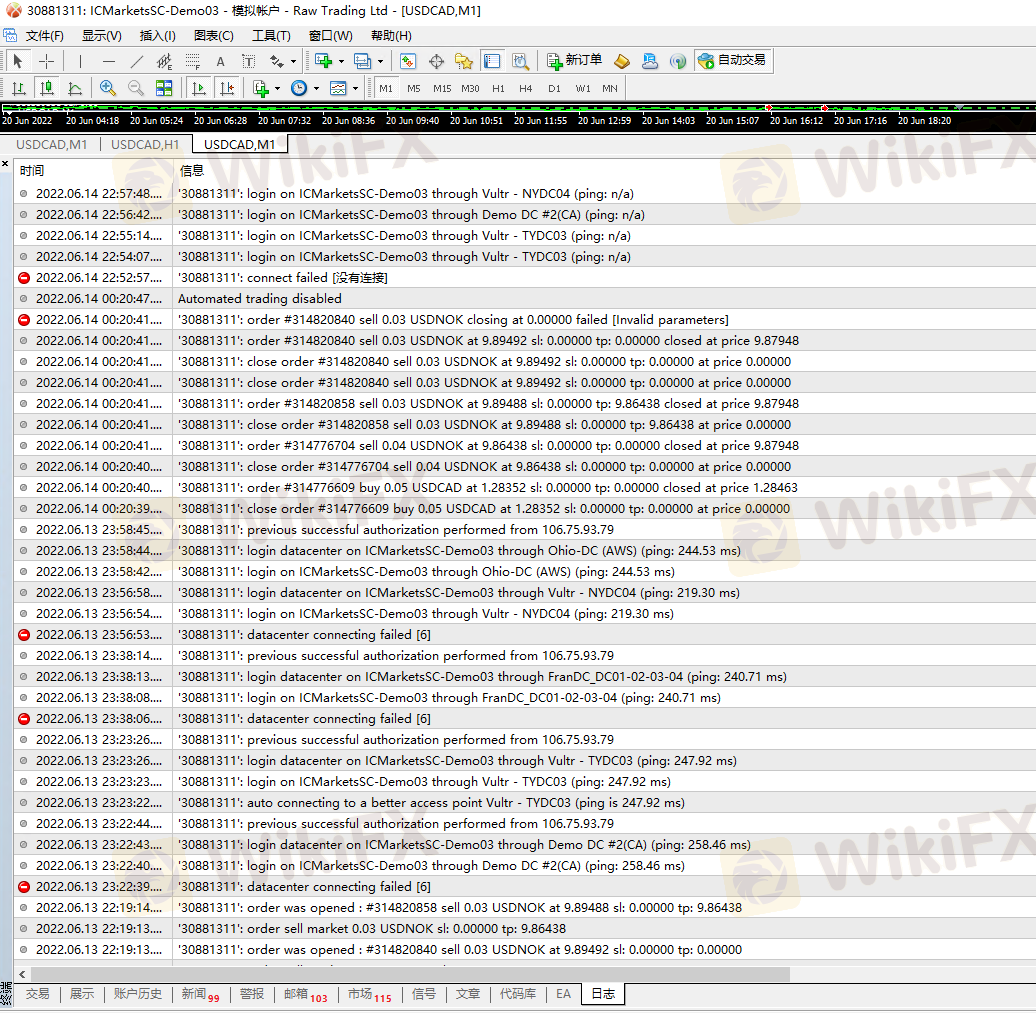Pick the equidistant channel tool

pos(165,61)
